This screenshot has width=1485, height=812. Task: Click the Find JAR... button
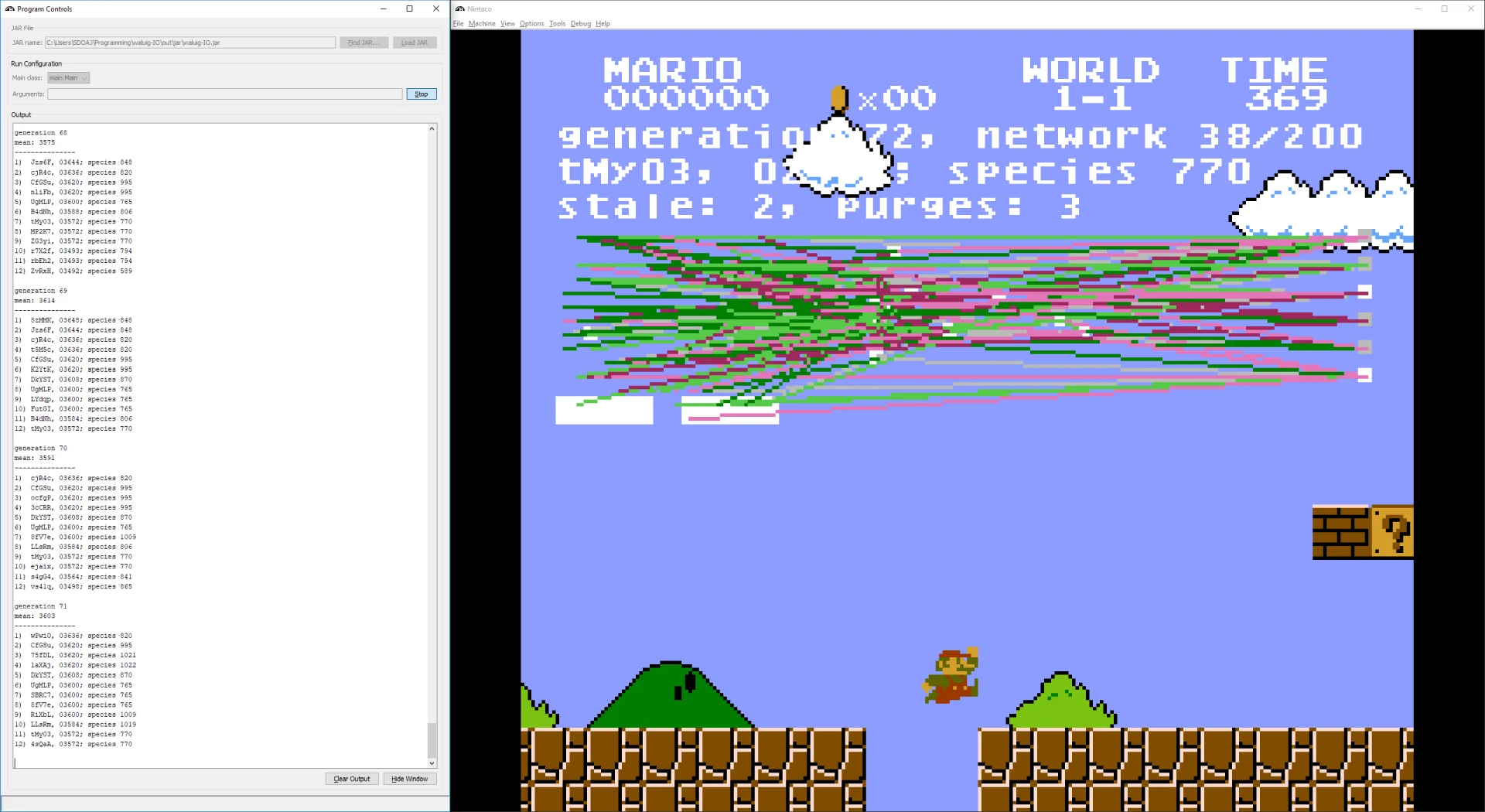coord(364,43)
